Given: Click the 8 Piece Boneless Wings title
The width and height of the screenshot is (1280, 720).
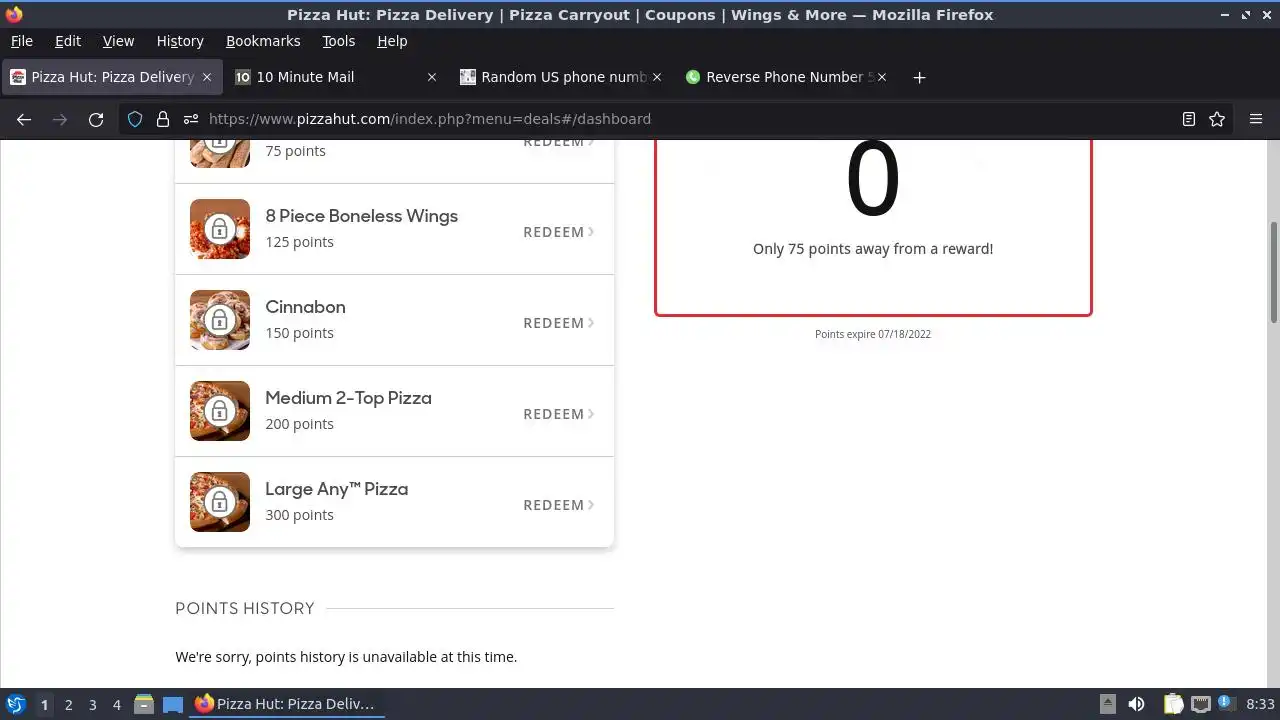Looking at the screenshot, I should (361, 216).
